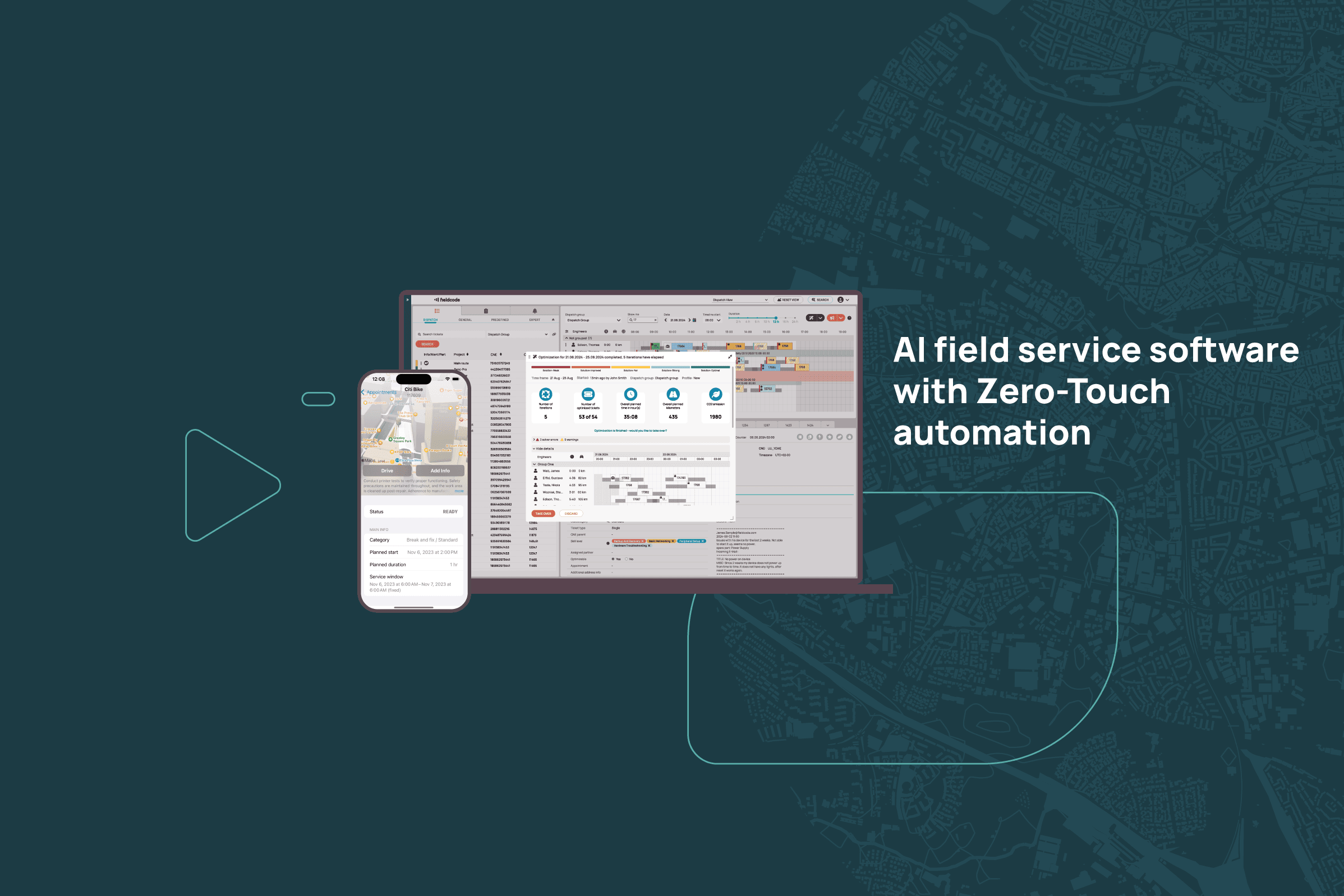The image size is (1344, 896).
Task: Click the link icon beside ticket search dropdown
Action: point(554,334)
